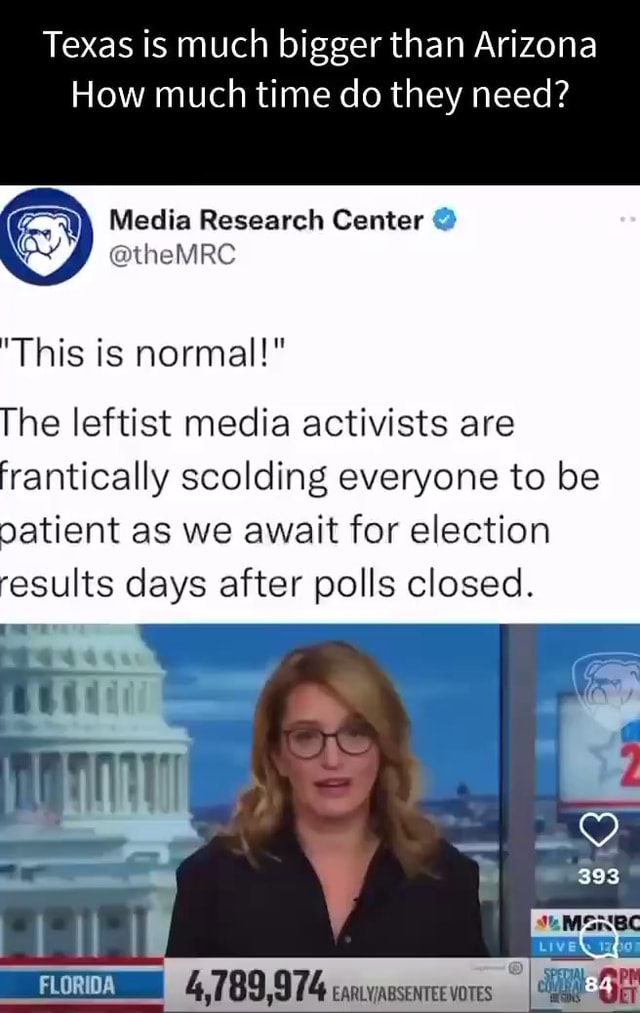Like the video with the heart icon
640x1013 pixels.
598,830
